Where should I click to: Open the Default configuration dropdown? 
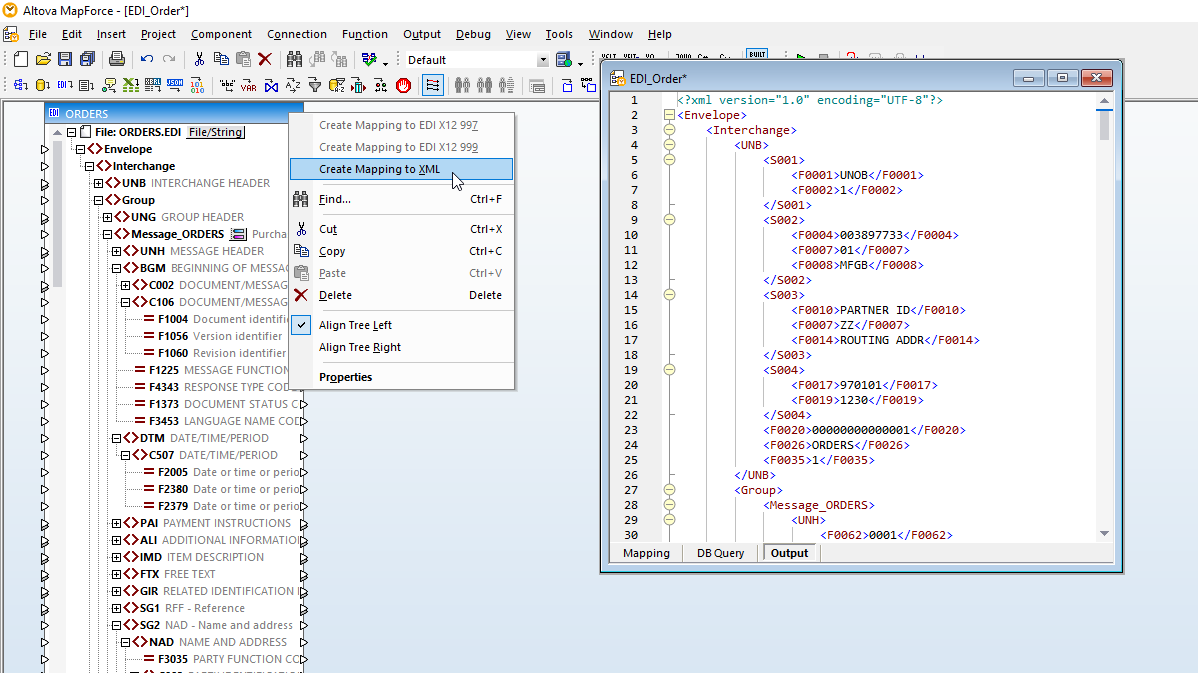click(542, 60)
